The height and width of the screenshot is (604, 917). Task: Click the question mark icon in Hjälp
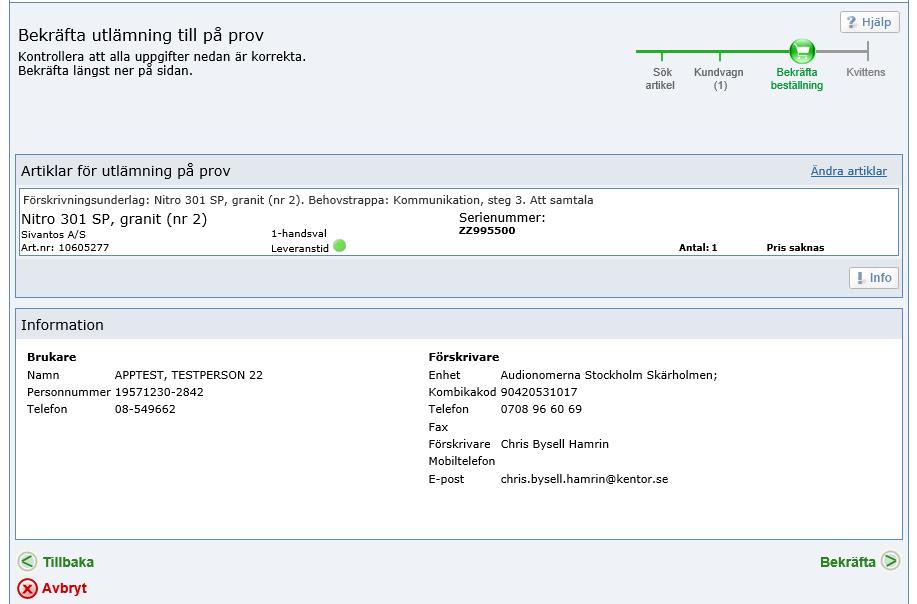click(852, 22)
